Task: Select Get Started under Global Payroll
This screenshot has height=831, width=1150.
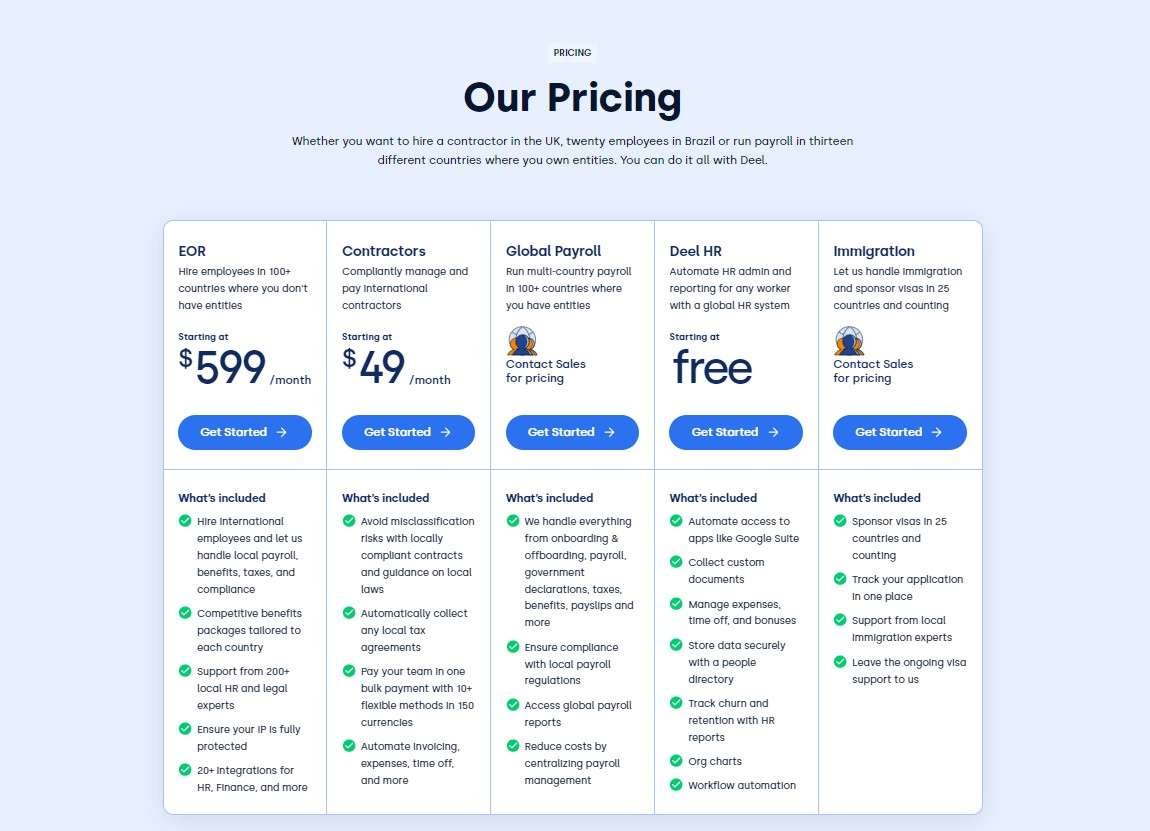Action: tap(572, 432)
